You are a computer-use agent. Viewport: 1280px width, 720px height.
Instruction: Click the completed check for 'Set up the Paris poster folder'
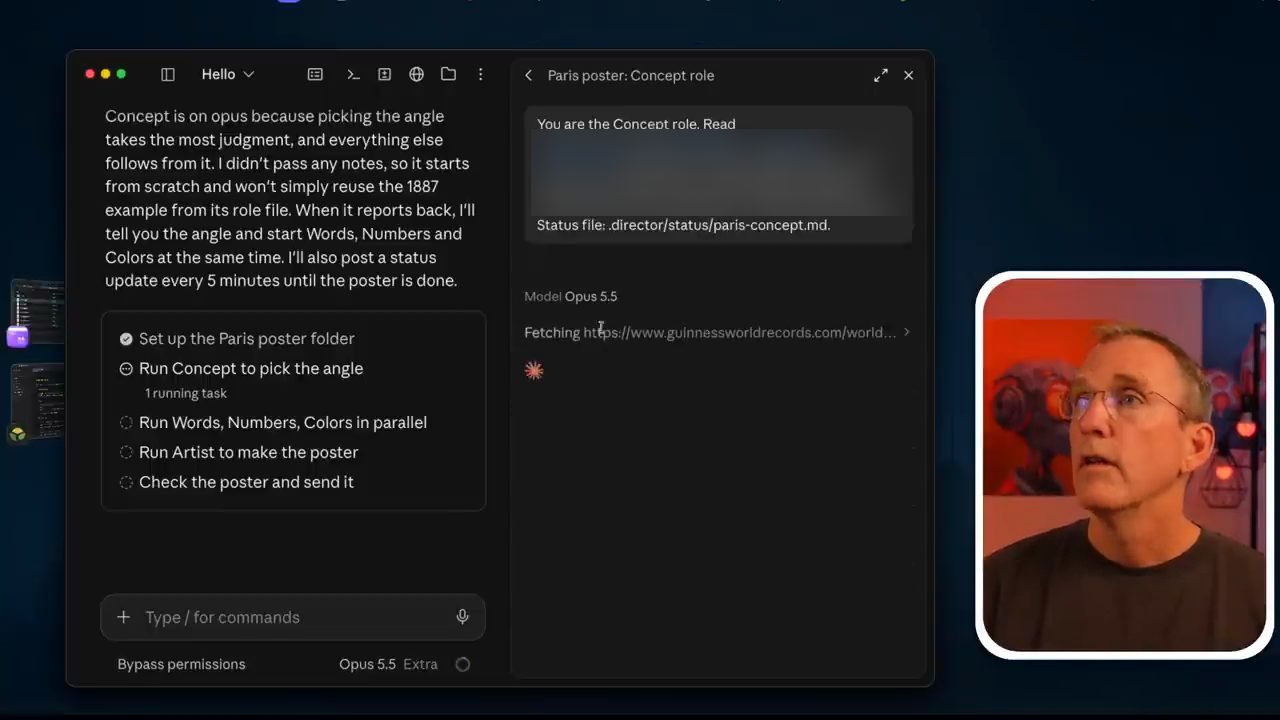[x=126, y=339]
